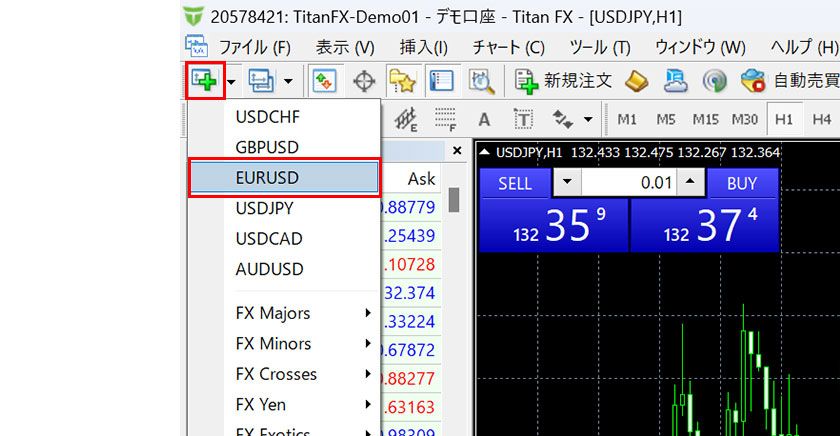
Task: Click the Arrows drawing tool icon
Action: (x=562, y=119)
